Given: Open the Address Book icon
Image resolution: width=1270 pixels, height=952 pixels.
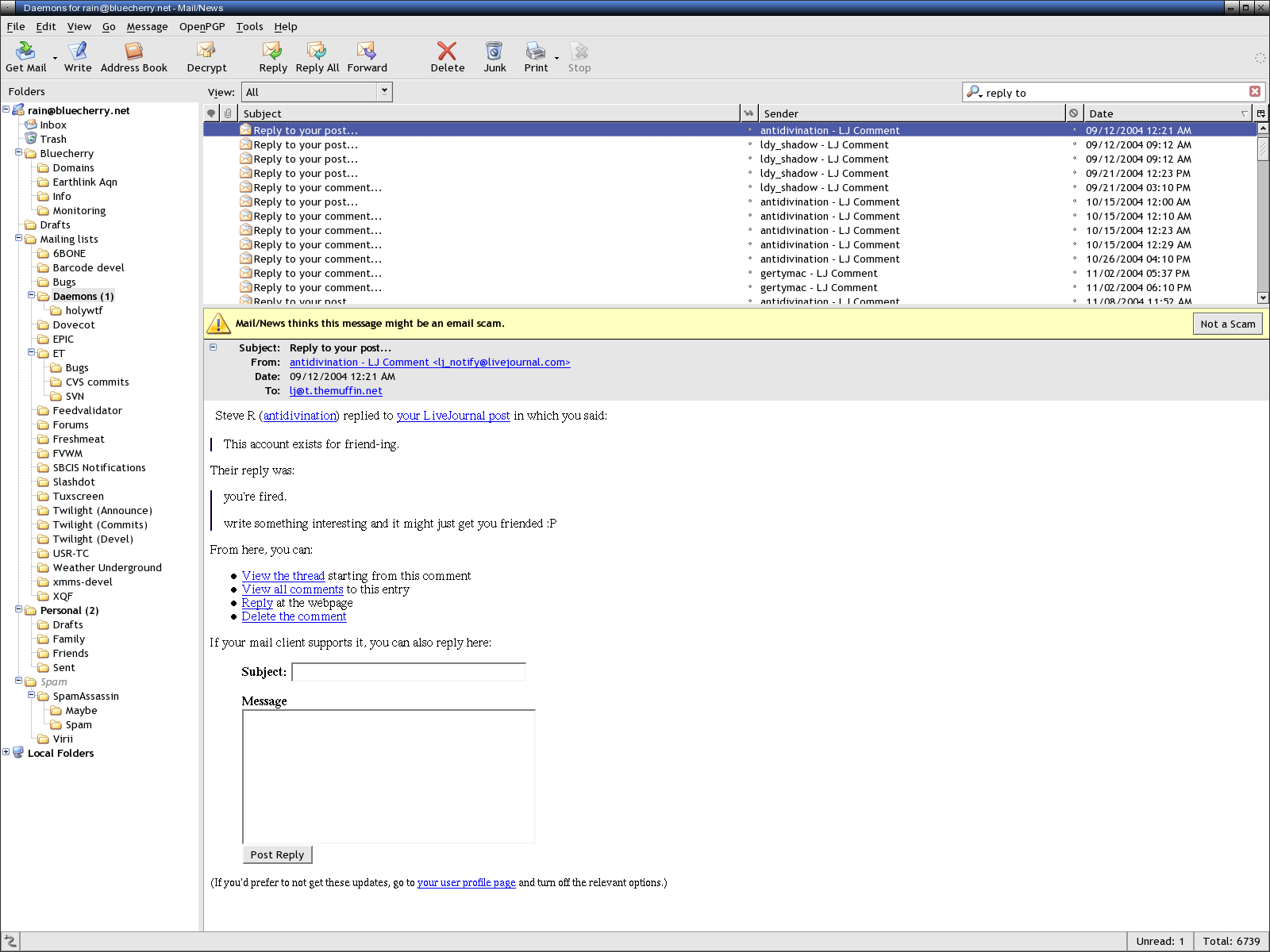Looking at the screenshot, I should [133, 51].
